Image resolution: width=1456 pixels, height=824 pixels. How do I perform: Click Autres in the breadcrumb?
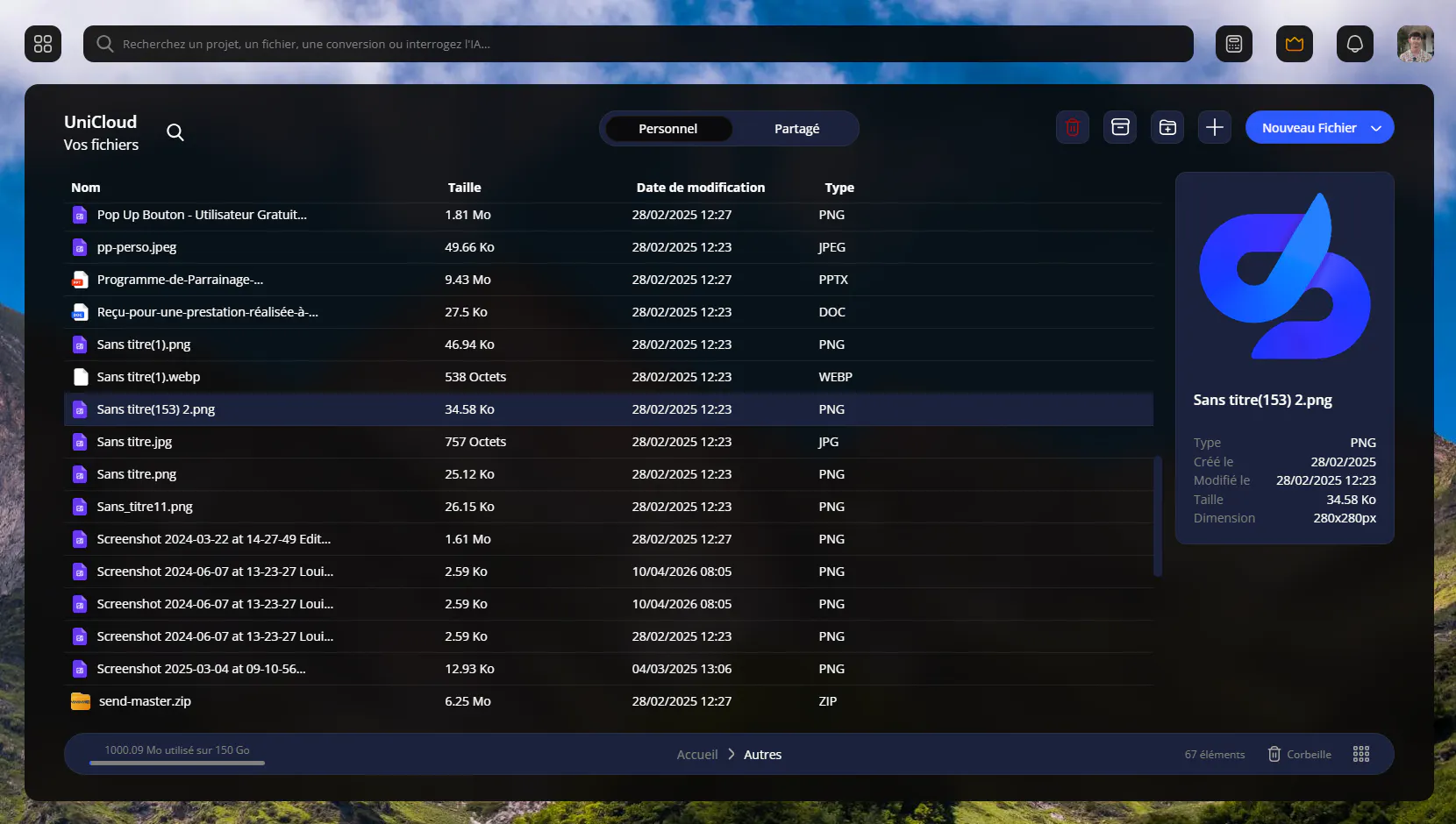pos(763,755)
